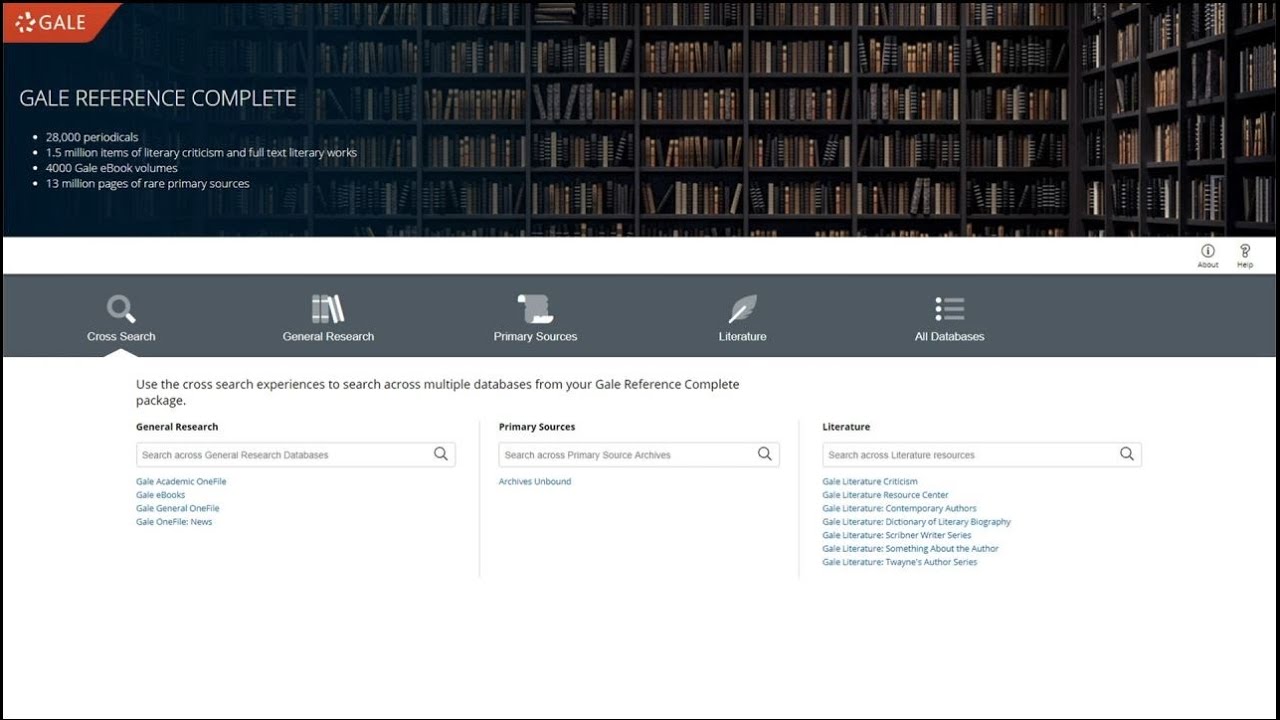Click the cross search instructions paragraph
Screen dimensions: 1280x720
pos(438,392)
